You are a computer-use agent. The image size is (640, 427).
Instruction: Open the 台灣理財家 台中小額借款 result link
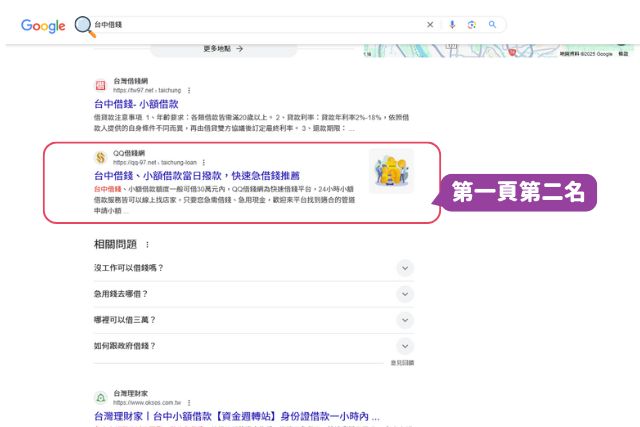click(237, 416)
